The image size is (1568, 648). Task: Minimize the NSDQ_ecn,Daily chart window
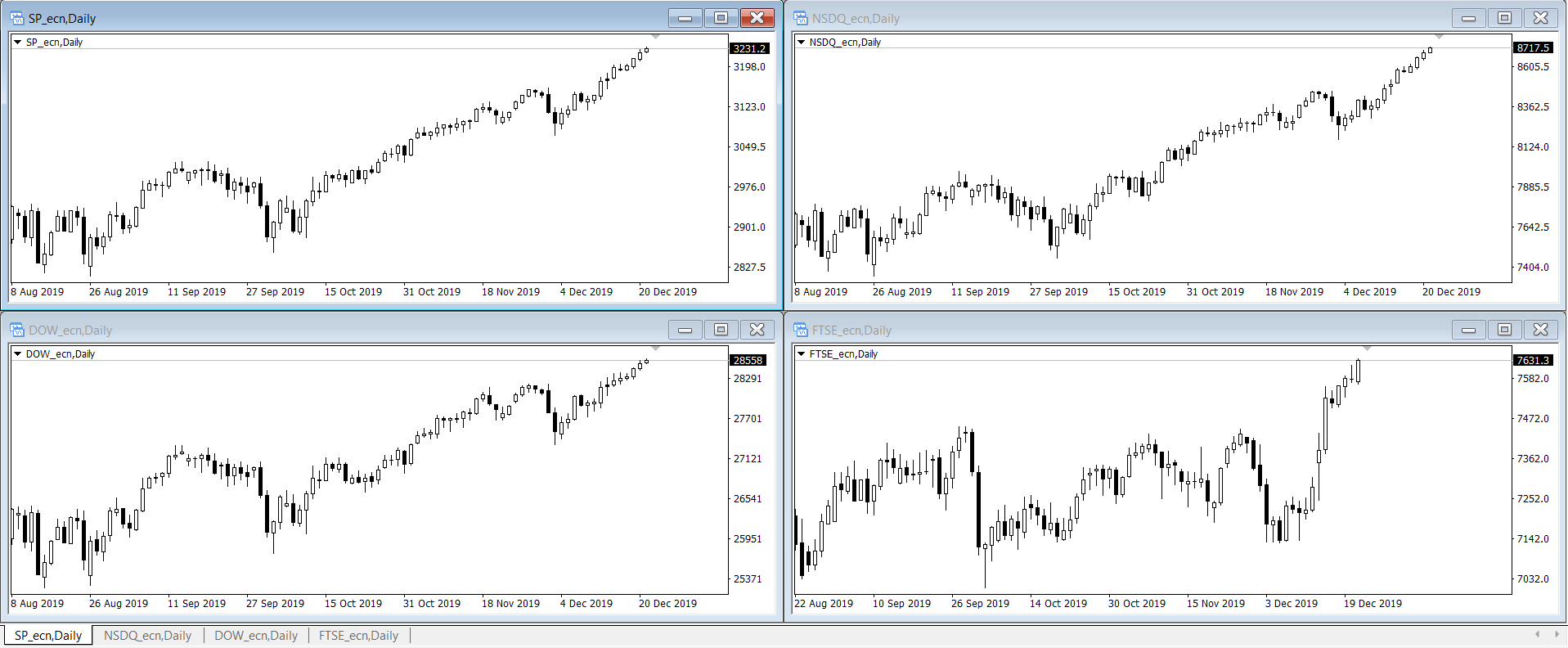click(x=1469, y=18)
